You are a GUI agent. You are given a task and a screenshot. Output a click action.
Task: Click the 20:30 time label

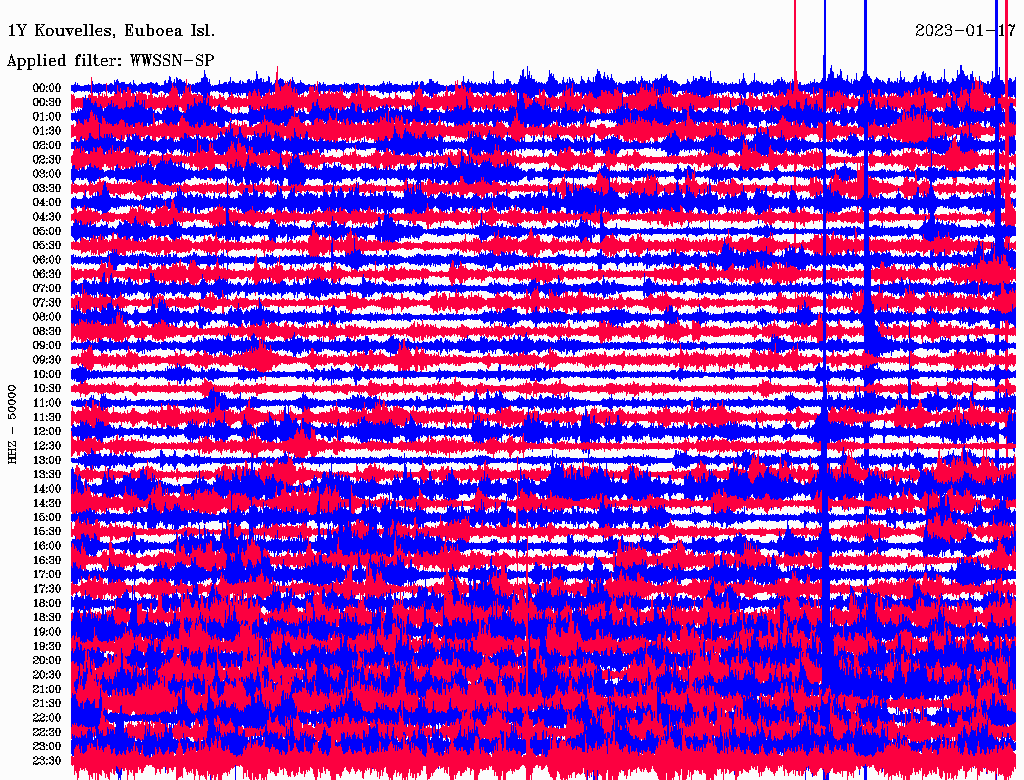(x=47, y=675)
